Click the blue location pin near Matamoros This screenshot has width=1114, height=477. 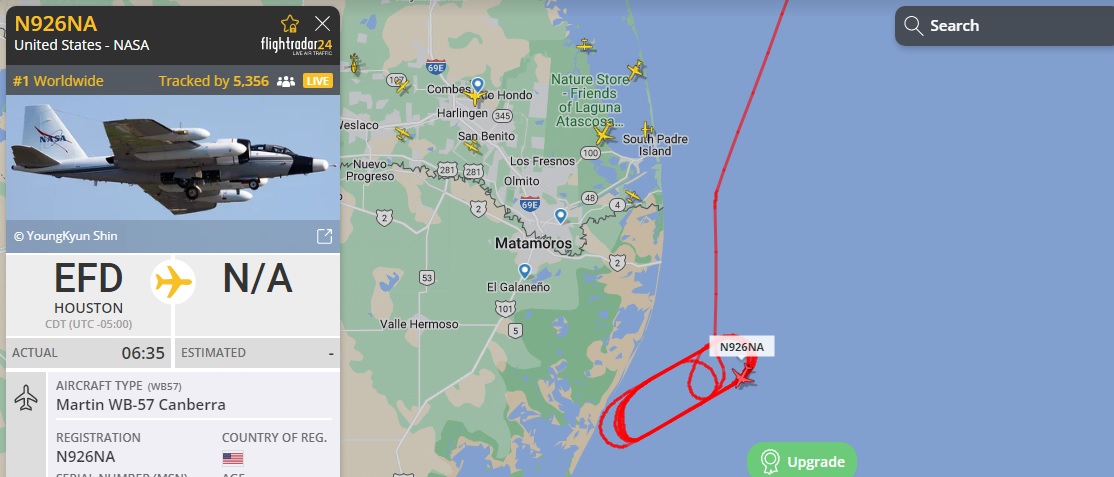[561, 215]
